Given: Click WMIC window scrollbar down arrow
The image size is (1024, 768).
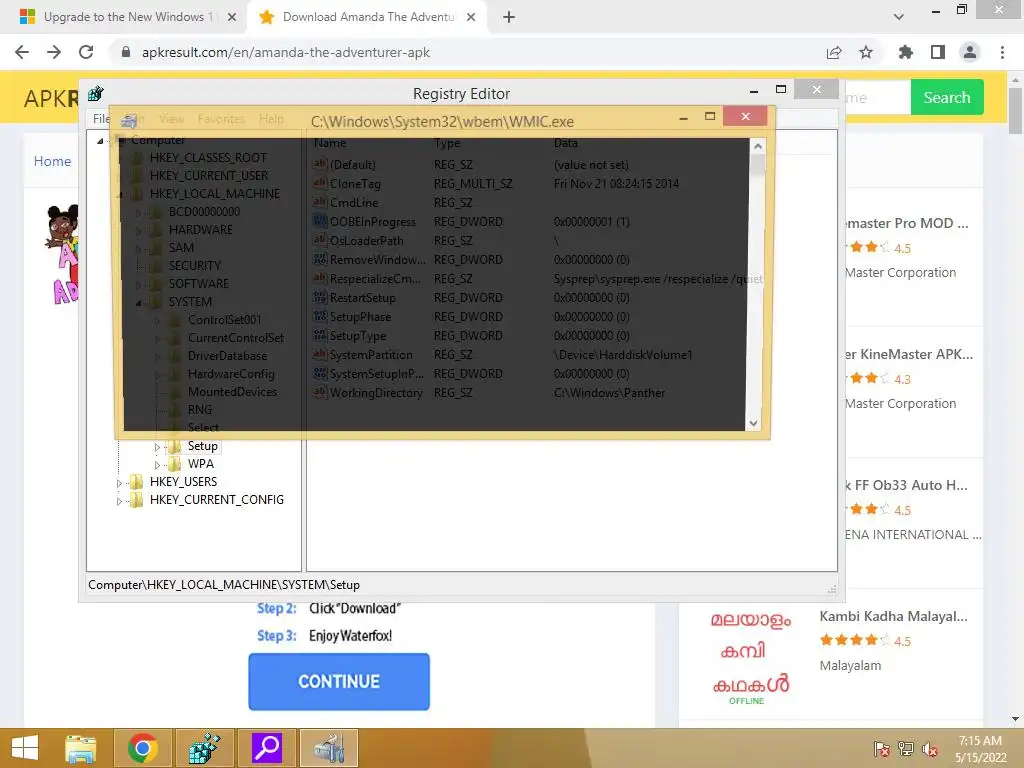Looking at the screenshot, I should [x=753, y=423].
